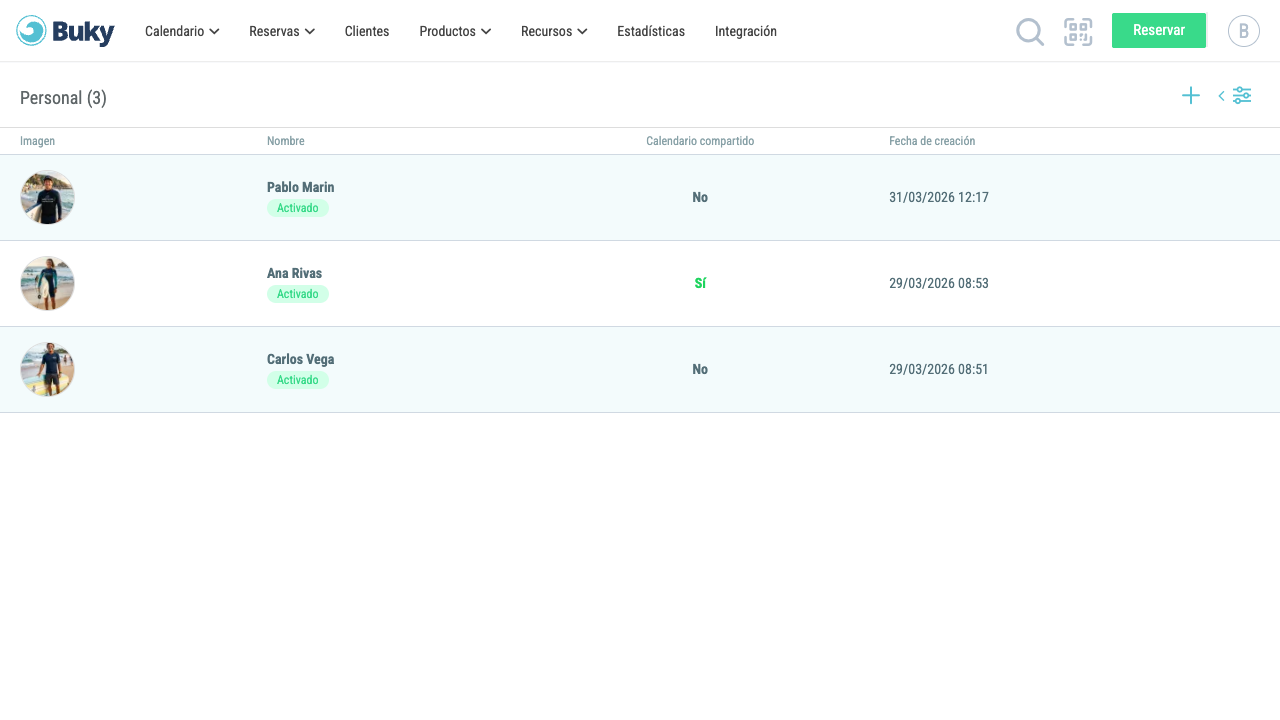Expand the Calendario dropdown menu
The image size is (1280, 720).
tap(182, 31)
